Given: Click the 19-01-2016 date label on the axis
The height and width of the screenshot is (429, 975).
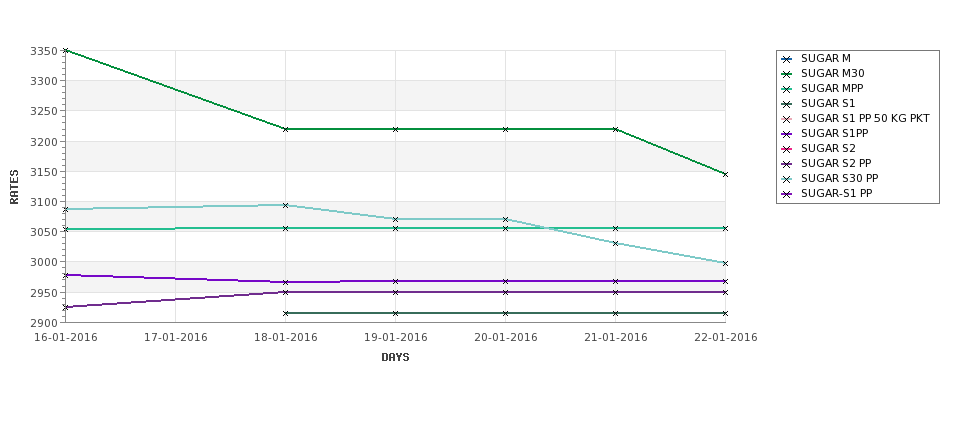Looking at the screenshot, I should pyautogui.click(x=395, y=338).
